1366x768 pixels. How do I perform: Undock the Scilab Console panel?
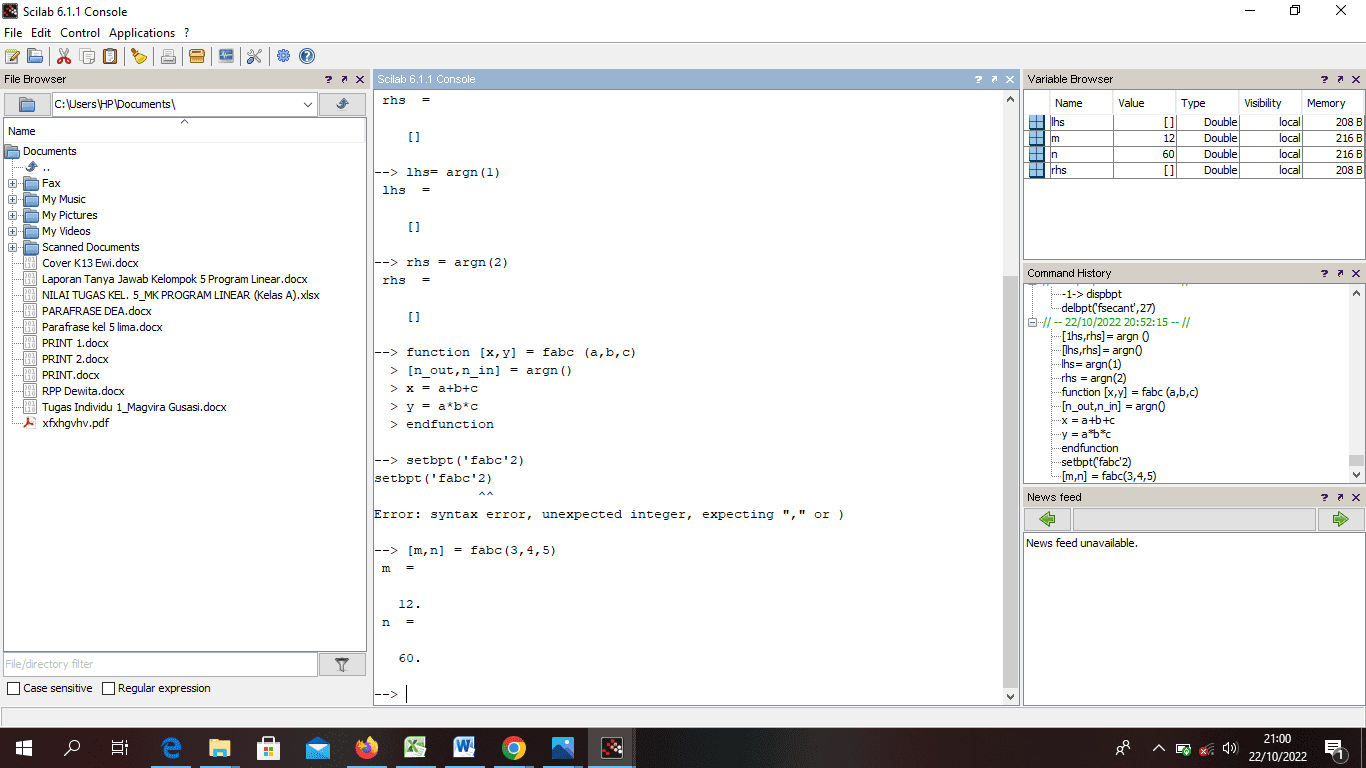(994, 79)
